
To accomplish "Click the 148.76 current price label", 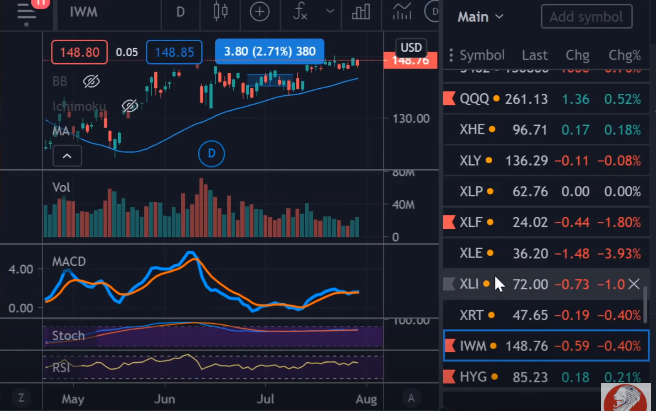I will [x=410, y=61].
